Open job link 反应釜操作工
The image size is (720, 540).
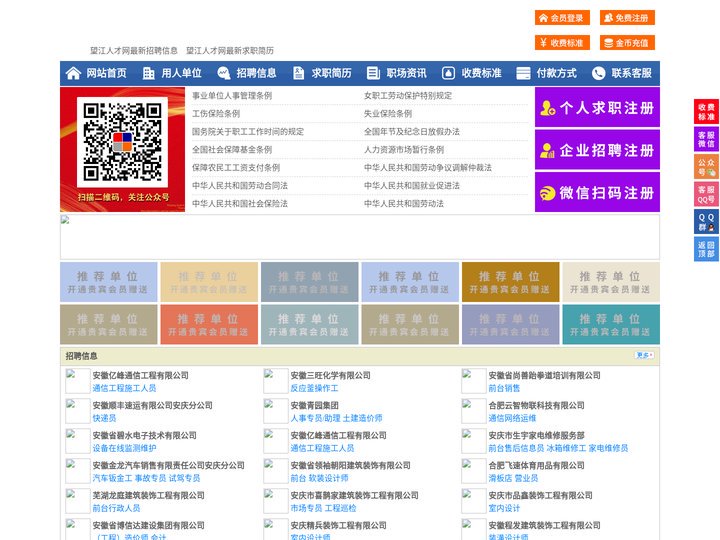[314, 388]
